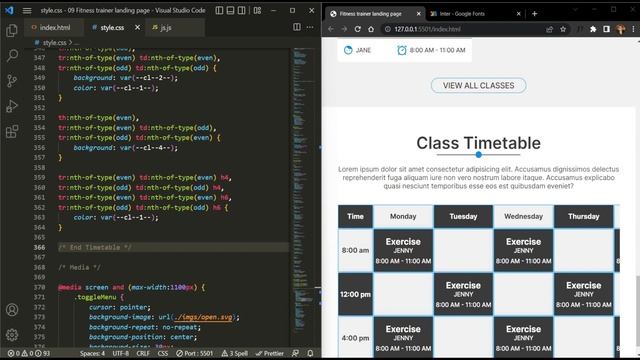Click the 12:00 pm time cell
Screen dimensions: 640x360
point(356,294)
